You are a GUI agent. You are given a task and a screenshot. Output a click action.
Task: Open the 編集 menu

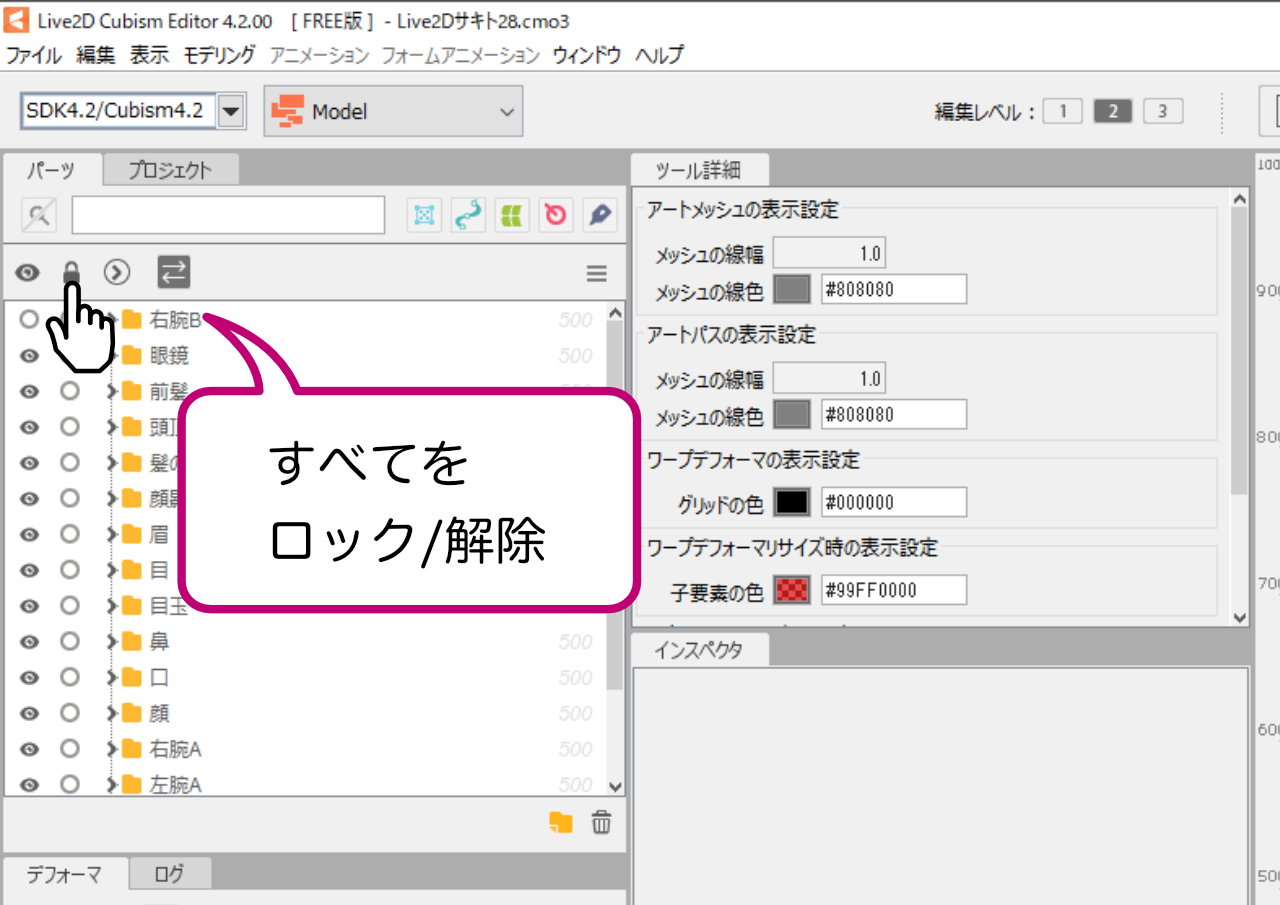tap(96, 55)
